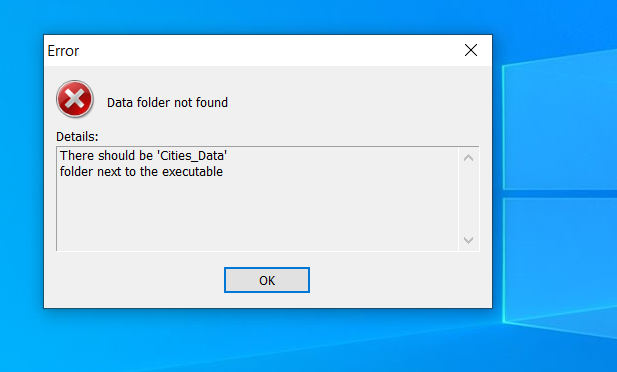Image resolution: width=617 pixels, height=372 pixels.
Task: Click blank desktop below the Error dialog
Action: point(268,341)
